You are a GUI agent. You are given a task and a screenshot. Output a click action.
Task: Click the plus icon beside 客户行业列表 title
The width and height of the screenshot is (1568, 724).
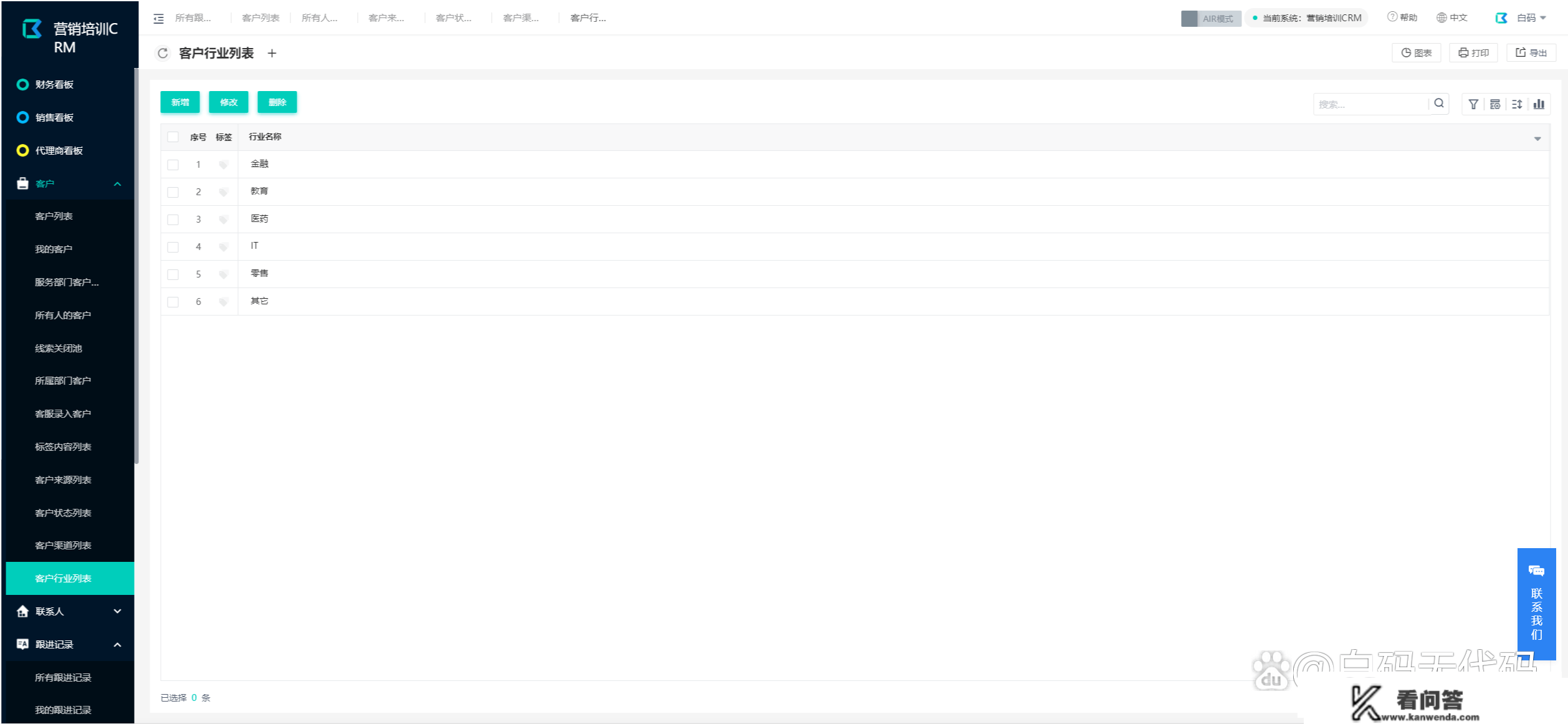pyautogui.click(x=272, y=54)
